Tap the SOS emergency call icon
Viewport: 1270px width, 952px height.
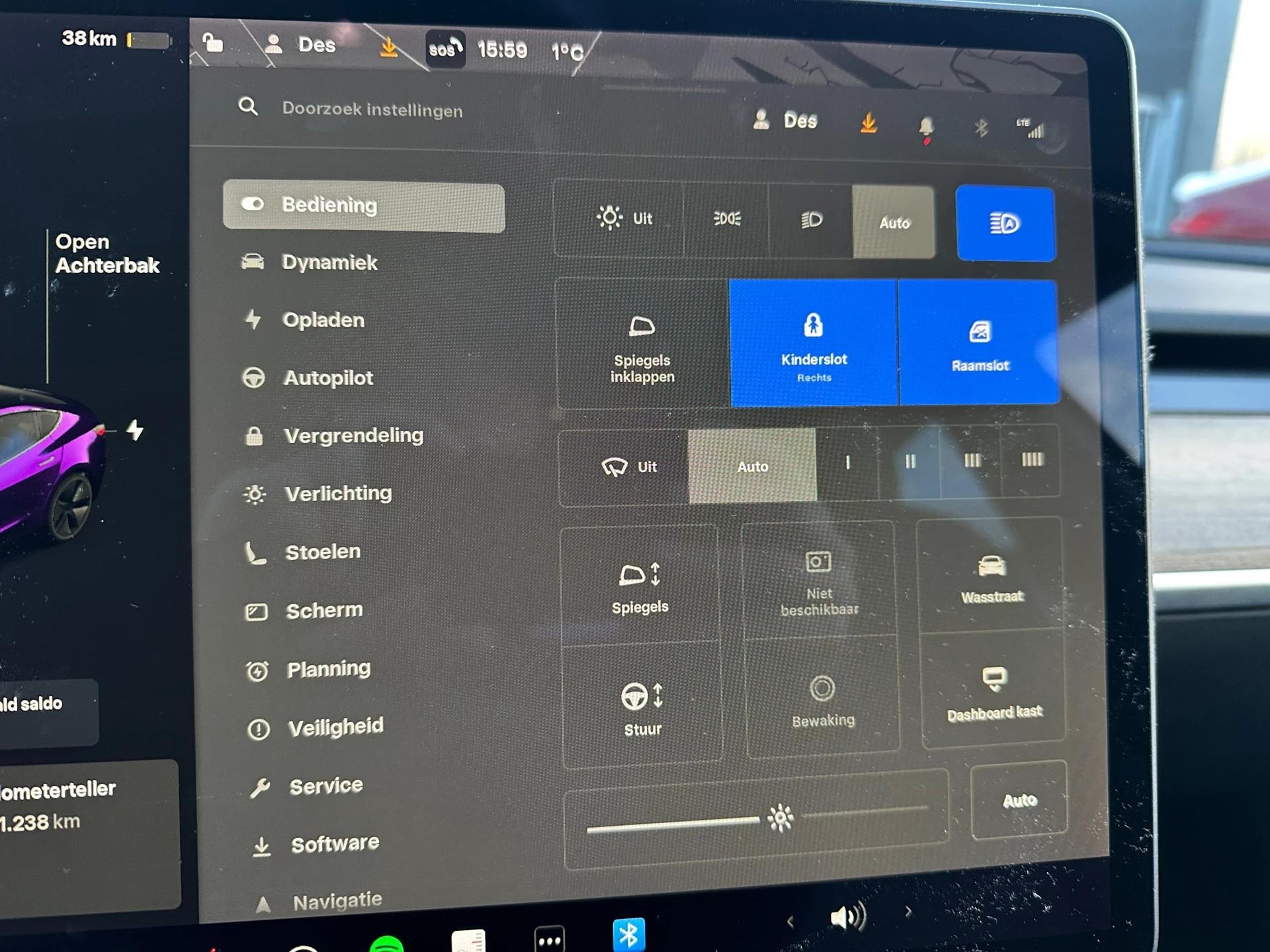click(444, 49)
